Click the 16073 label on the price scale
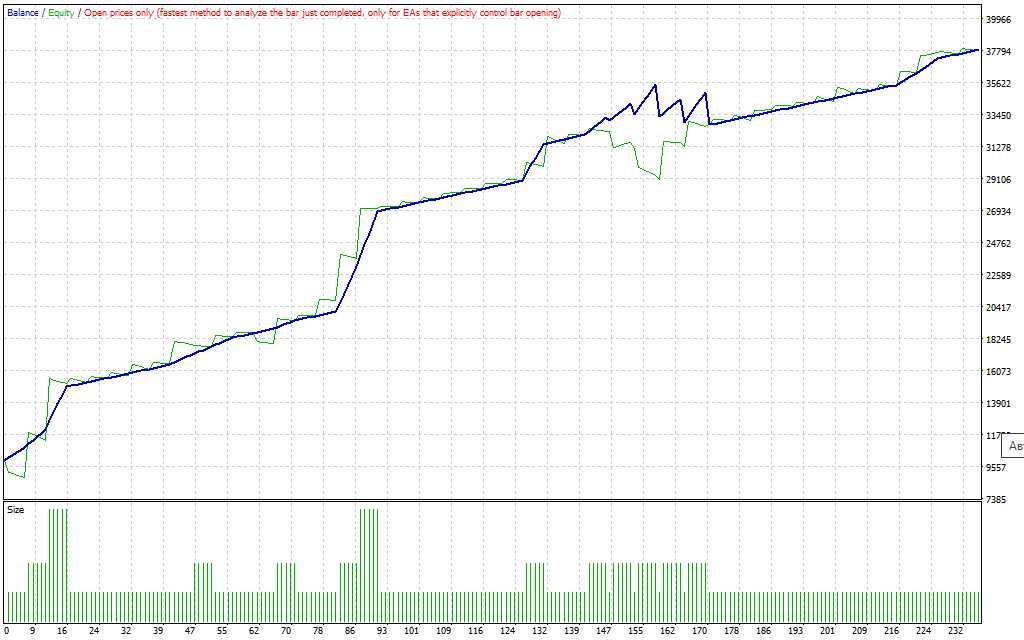The image size is (1024, 640). coord(1000,372)
